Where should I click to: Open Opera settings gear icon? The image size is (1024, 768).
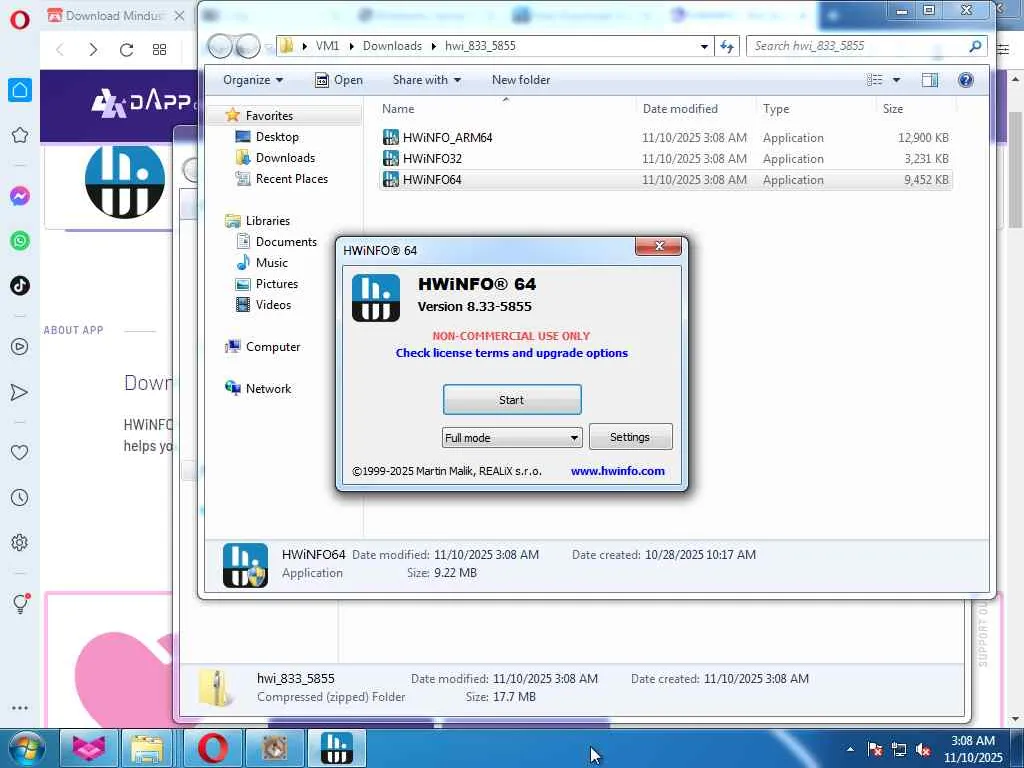tap(20, 543)
